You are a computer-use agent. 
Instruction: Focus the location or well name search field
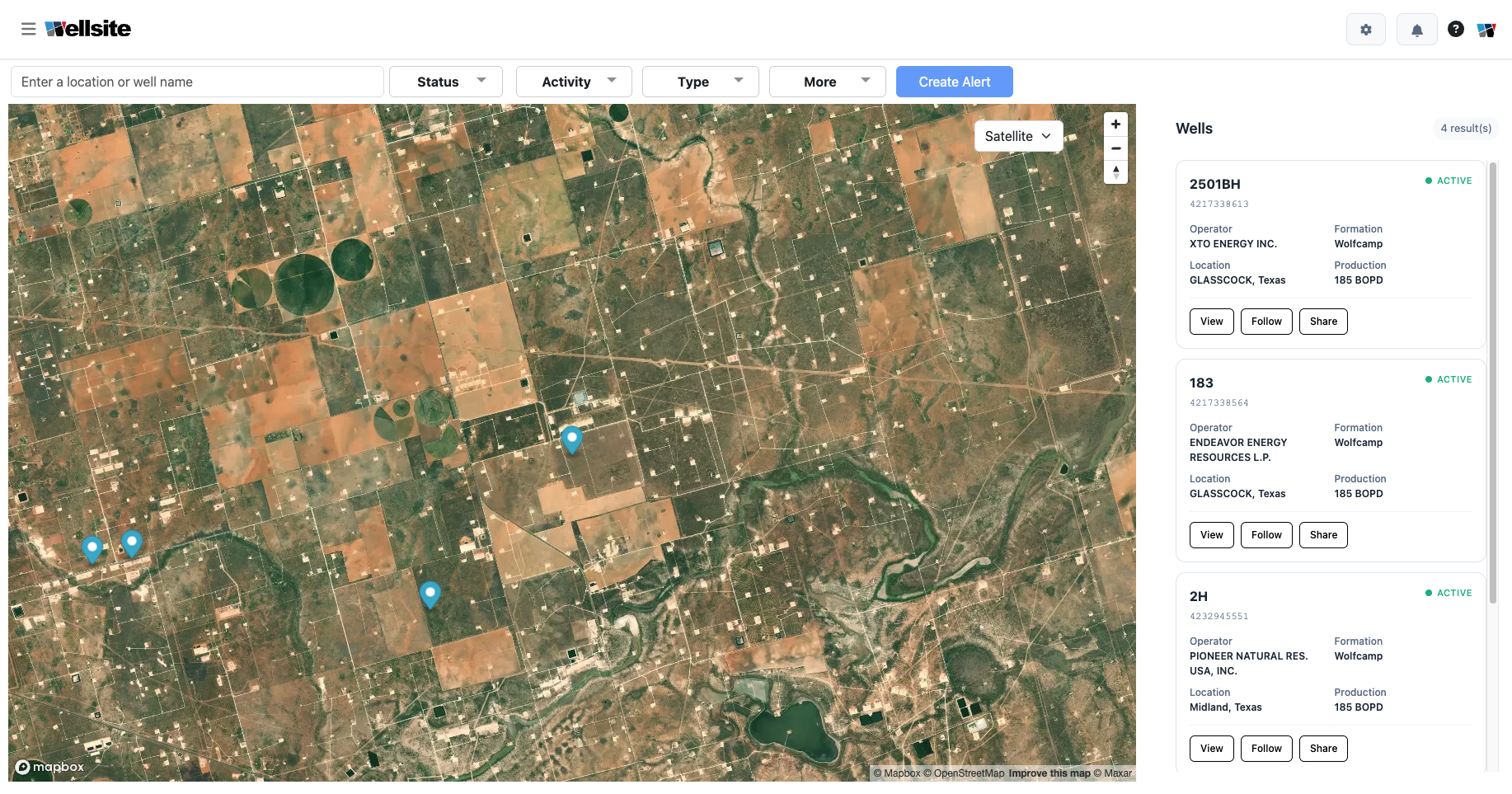click(x=197, y=82)
